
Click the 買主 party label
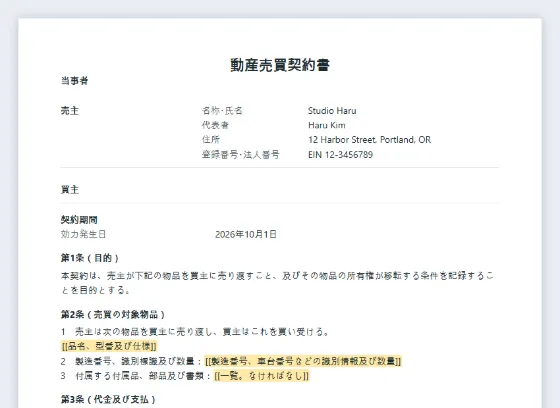[70, 190]
